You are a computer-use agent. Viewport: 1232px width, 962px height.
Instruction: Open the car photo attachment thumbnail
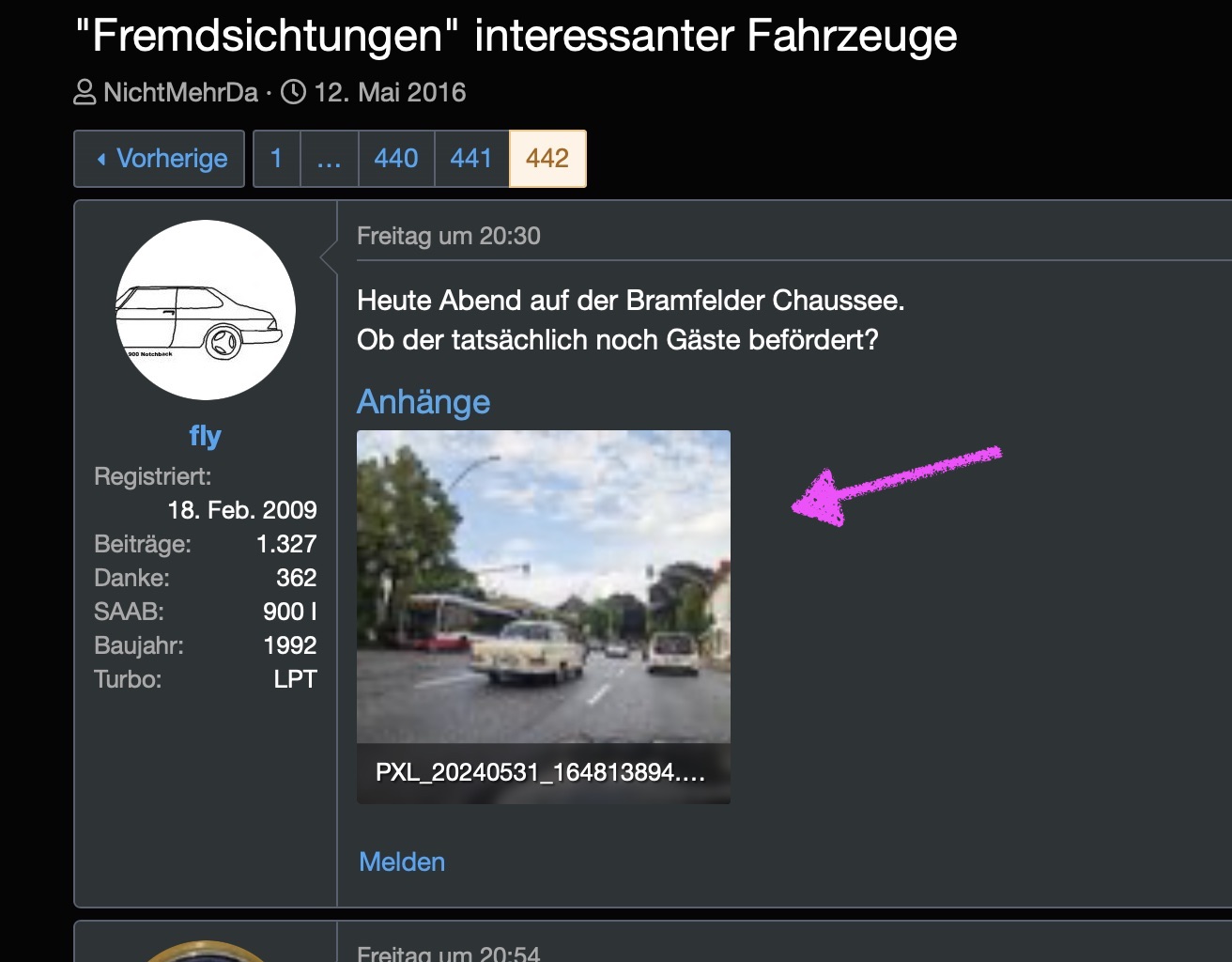pyautogui.click(x=543, y=587)
